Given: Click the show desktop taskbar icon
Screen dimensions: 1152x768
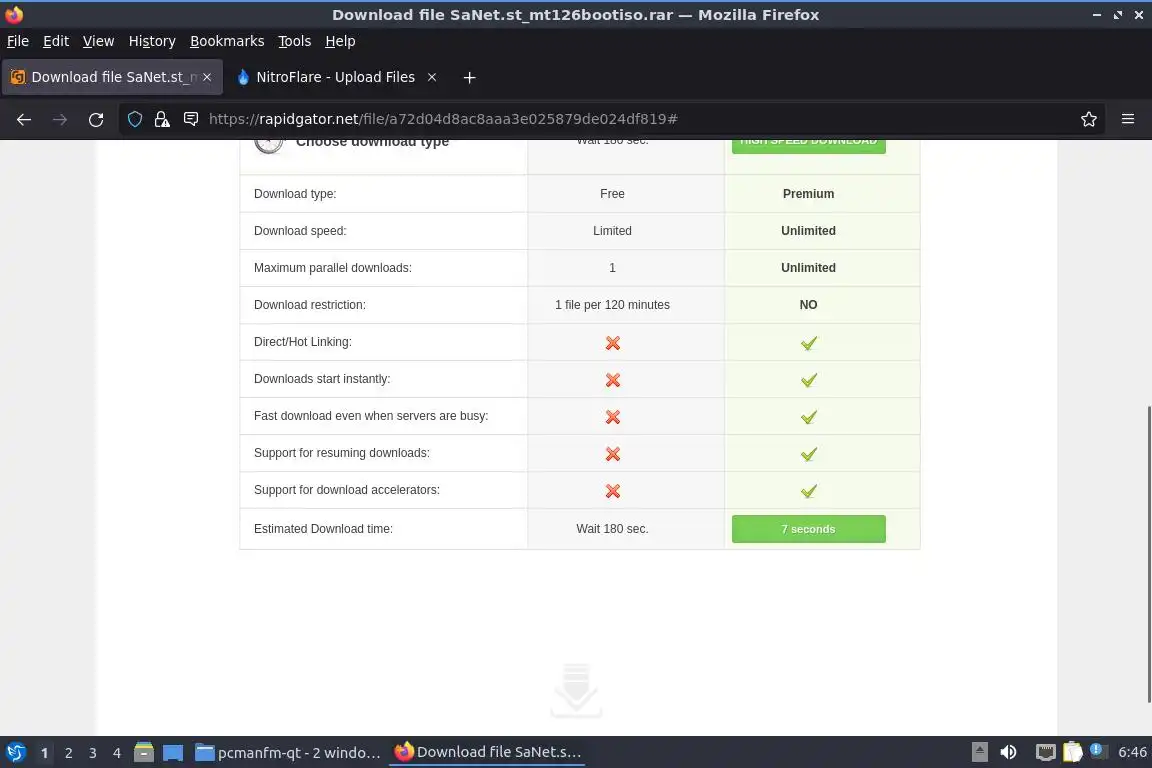Looking at the screenshot, I should (x=173, y=753).
